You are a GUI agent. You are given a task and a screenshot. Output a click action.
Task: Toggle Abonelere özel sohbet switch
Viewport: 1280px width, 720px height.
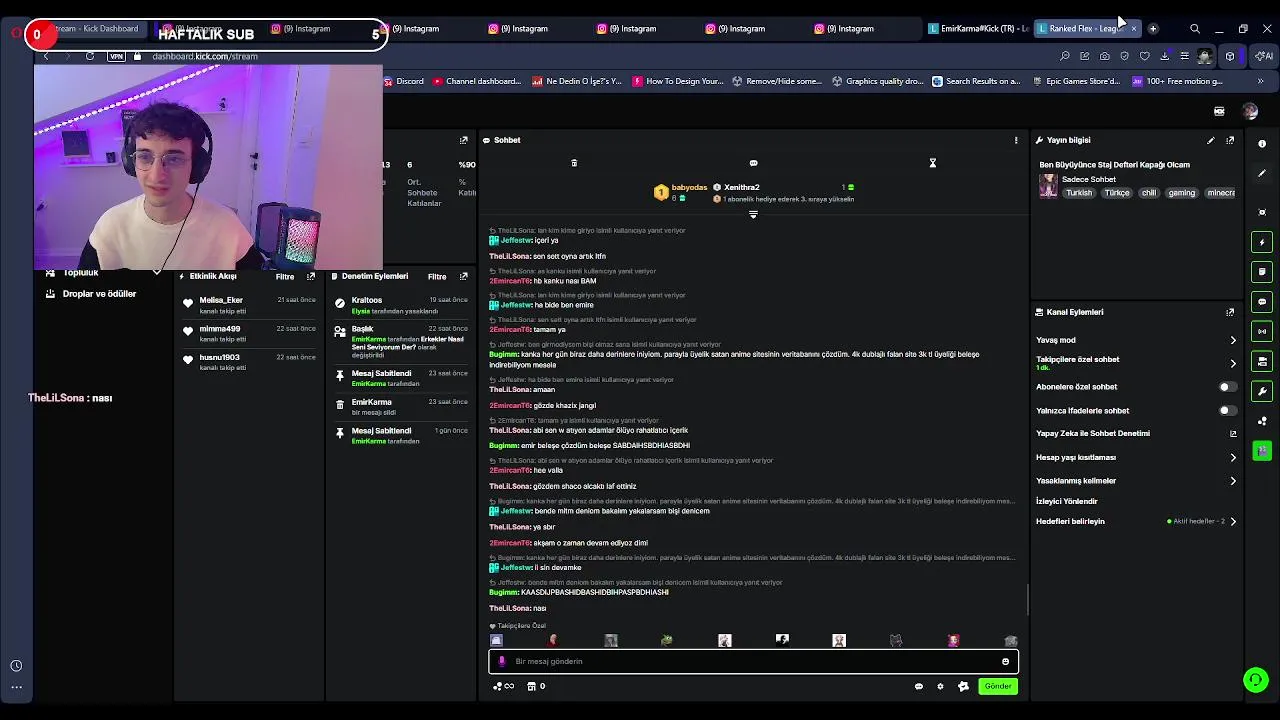tap(1227, 387)
